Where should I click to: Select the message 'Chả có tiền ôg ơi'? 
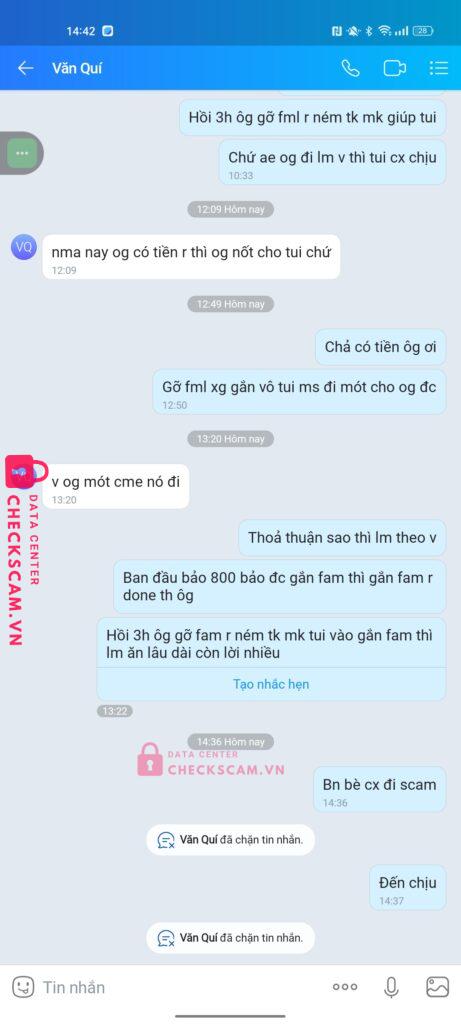coord(381,347)
